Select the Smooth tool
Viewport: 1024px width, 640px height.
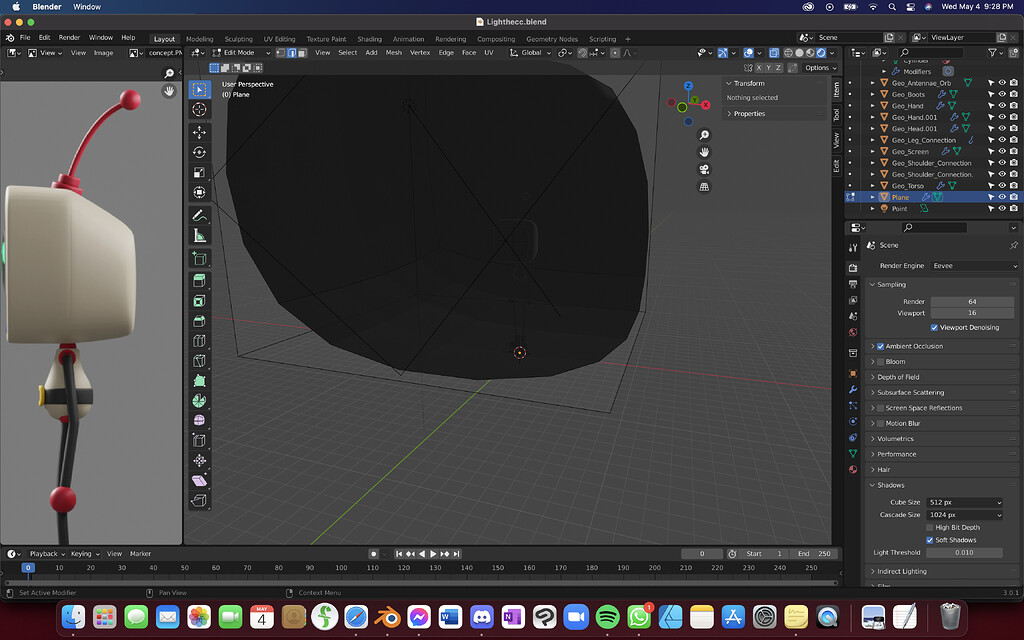pyautogui.click(x=199, y=421)
